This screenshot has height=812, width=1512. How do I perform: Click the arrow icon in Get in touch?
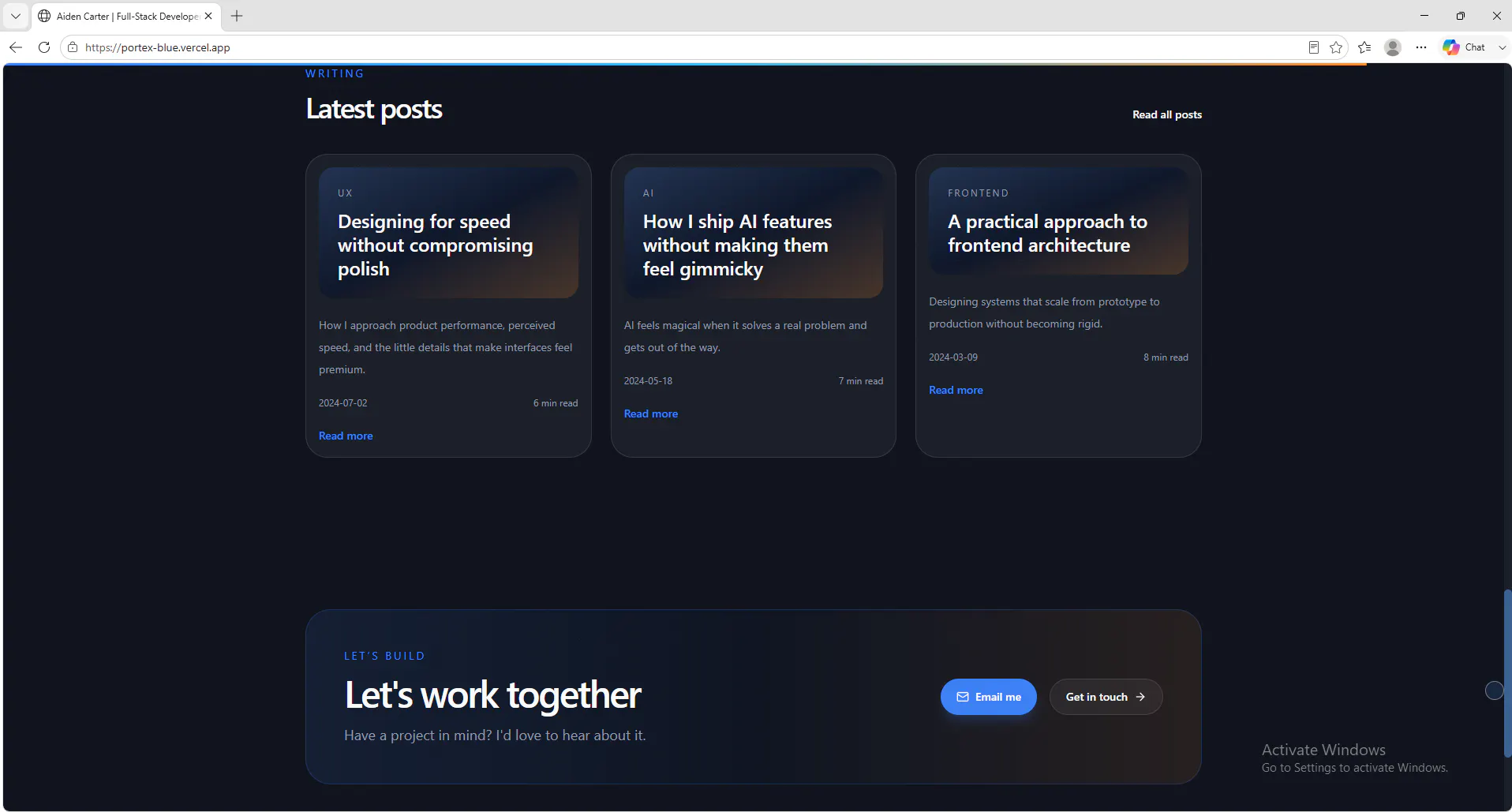1140,697
